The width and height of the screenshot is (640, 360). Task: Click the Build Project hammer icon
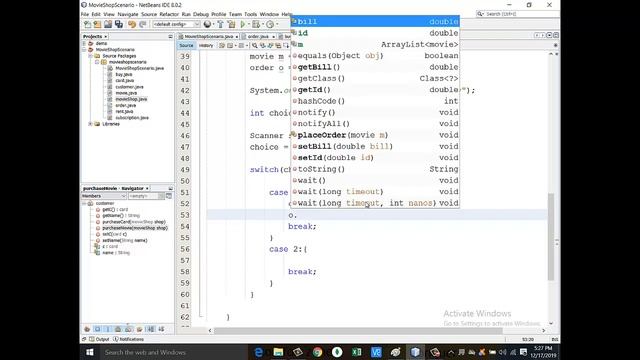coord(220,24)
